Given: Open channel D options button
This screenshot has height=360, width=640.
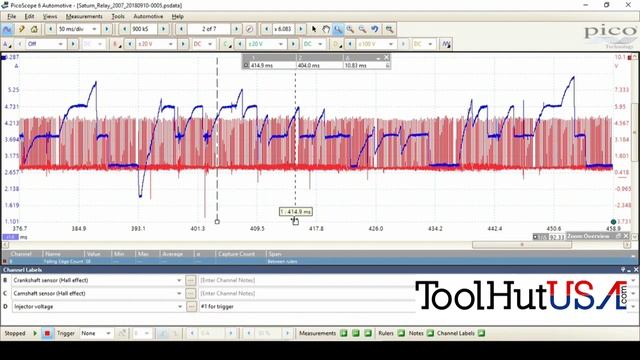Looking at the screenshot, I should (x=336, y=44).
